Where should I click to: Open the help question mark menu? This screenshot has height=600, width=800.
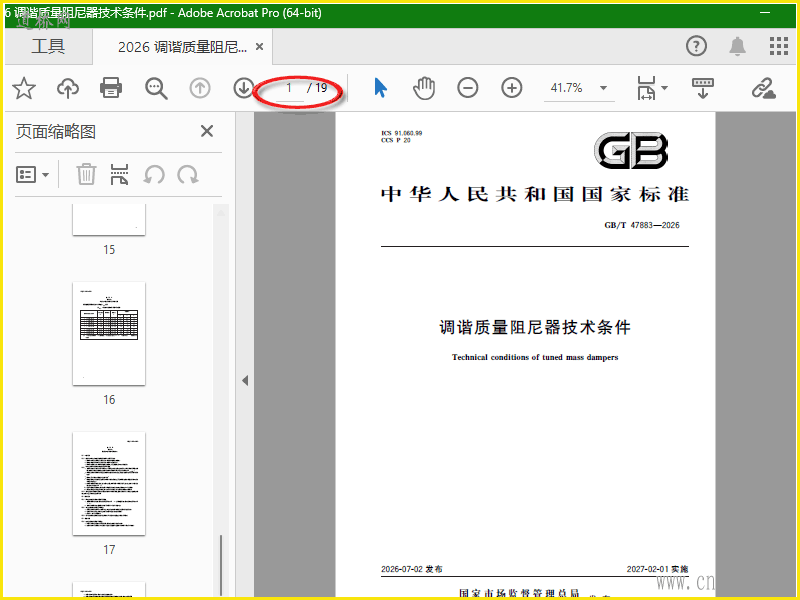tap(696, 46)
